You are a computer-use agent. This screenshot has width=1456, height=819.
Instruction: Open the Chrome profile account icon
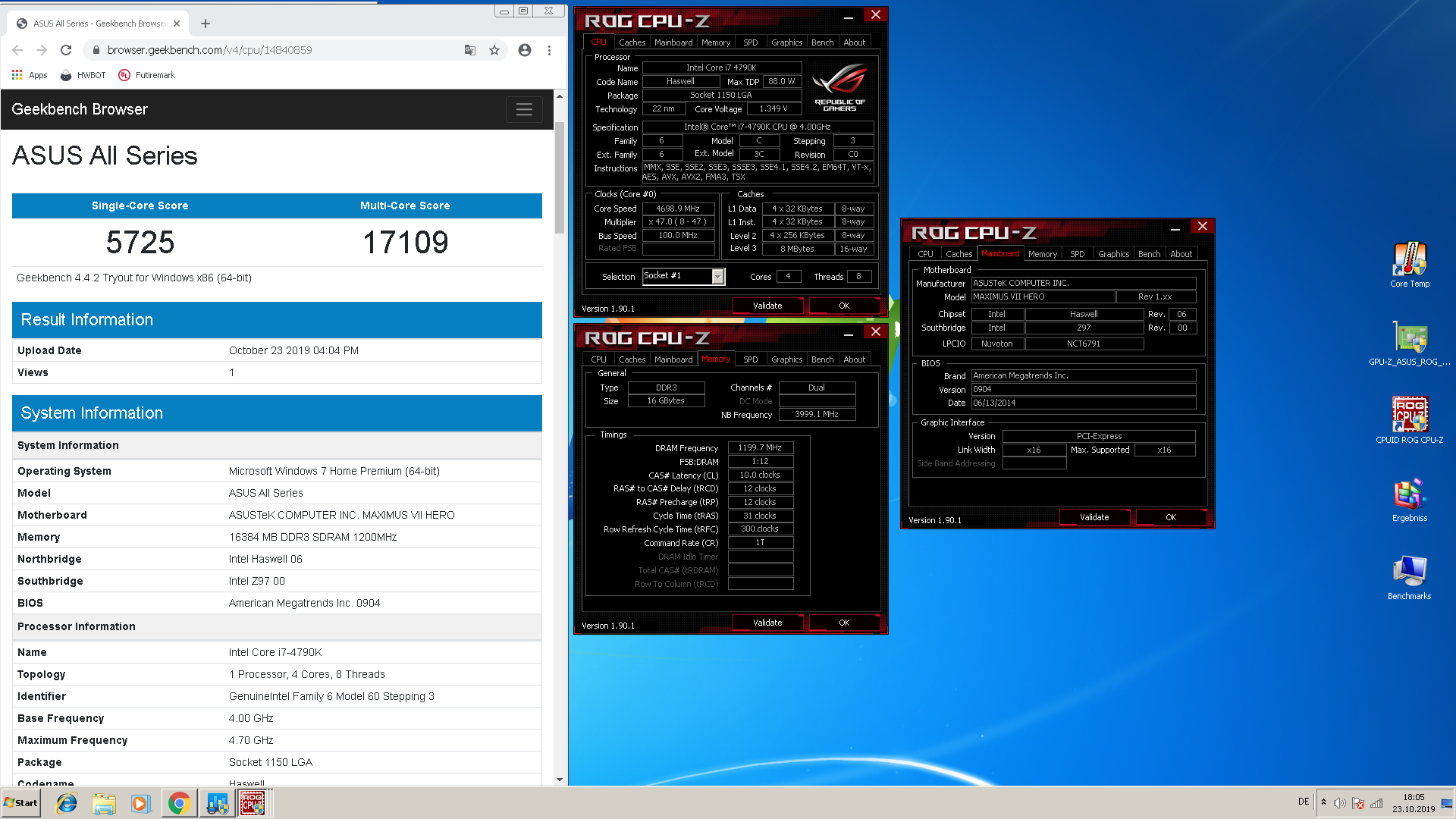pos(524,50)
